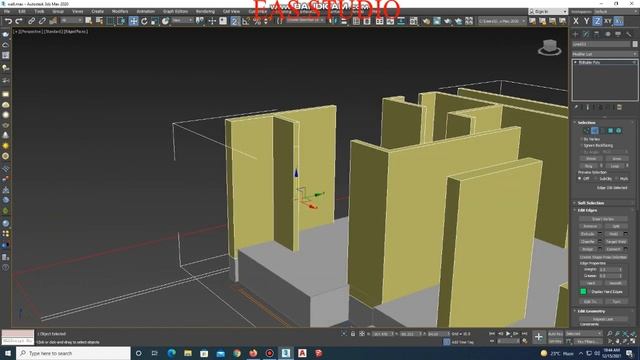Select Element sub-object level icon
The height and width of the screenshot is (360, 640).
coord(618,131)
